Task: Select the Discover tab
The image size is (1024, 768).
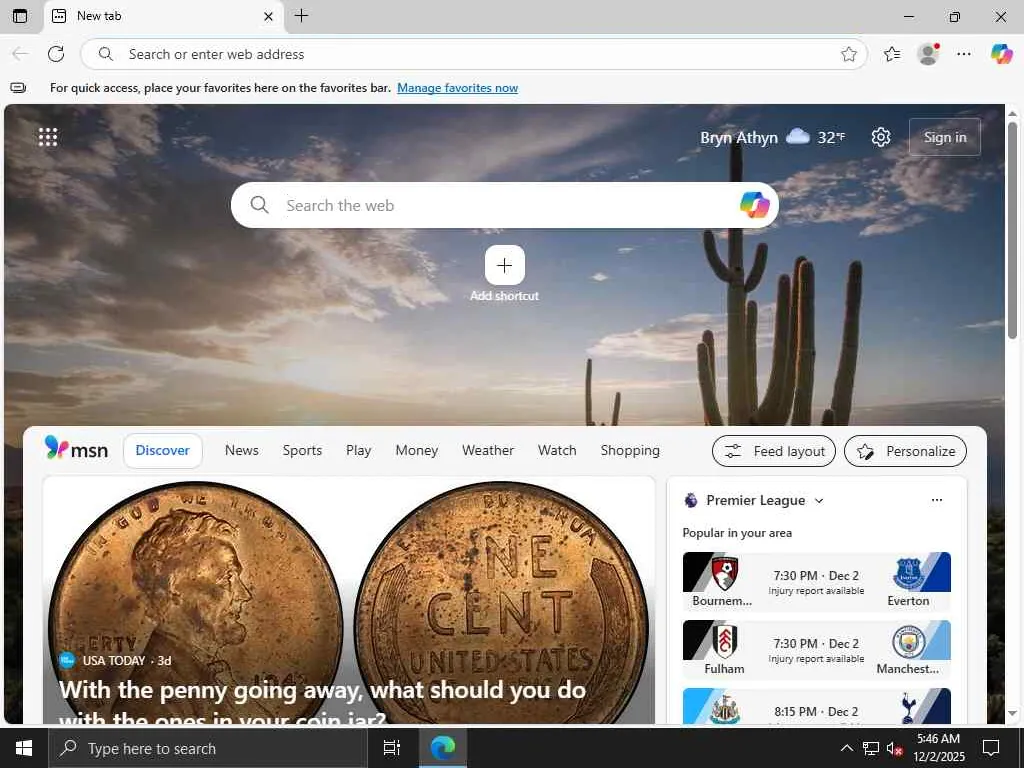Action: (163, 451)
